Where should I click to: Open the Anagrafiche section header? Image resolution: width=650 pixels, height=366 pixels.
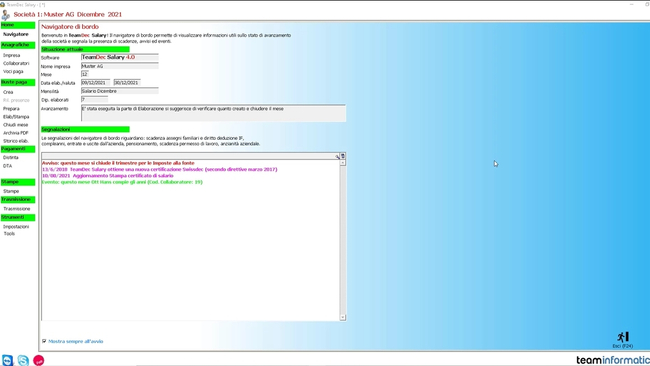click(x=18, y=45)
